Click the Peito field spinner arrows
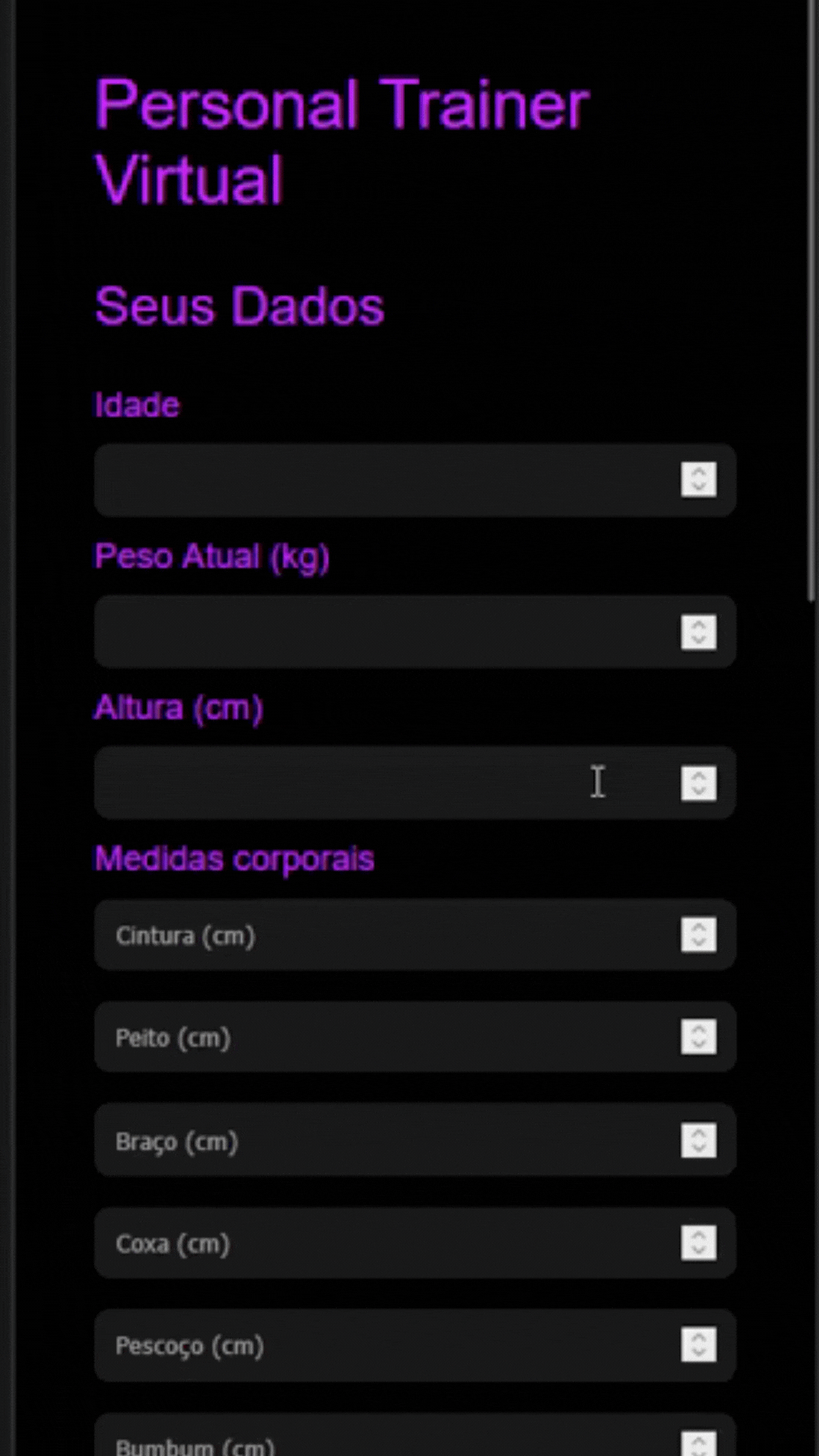819x1456 pixels. [x=698, y=1037]
